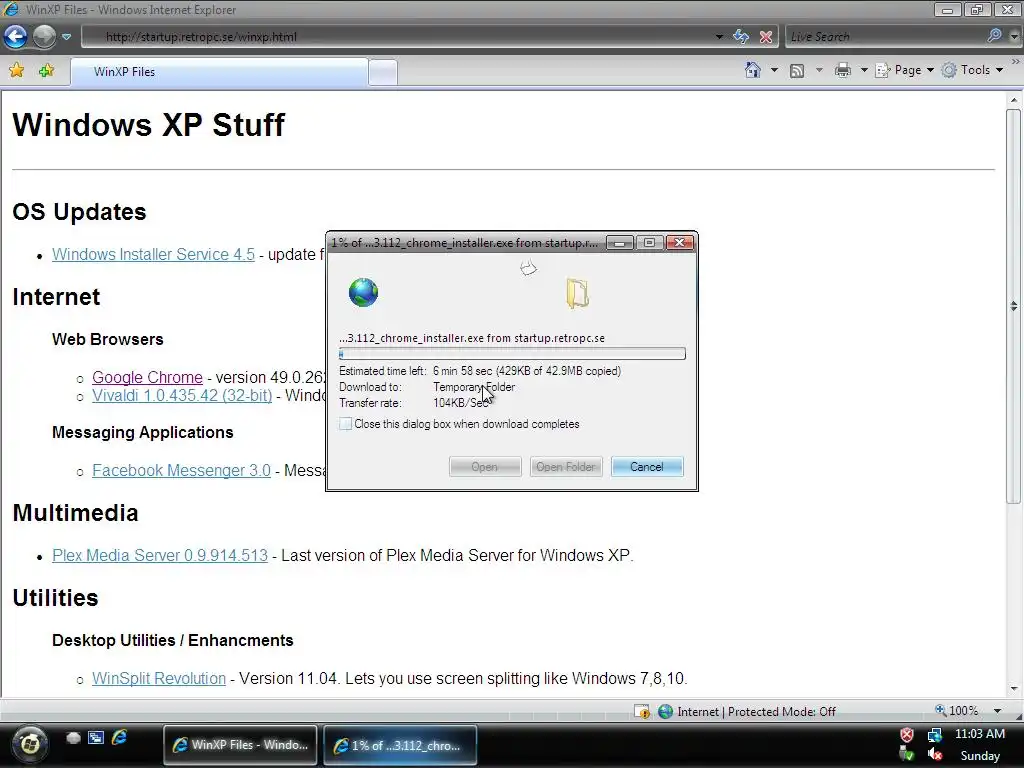Click the scrollbar down arrow
Screen dimensions: 1024x768
pos(1013,688)
